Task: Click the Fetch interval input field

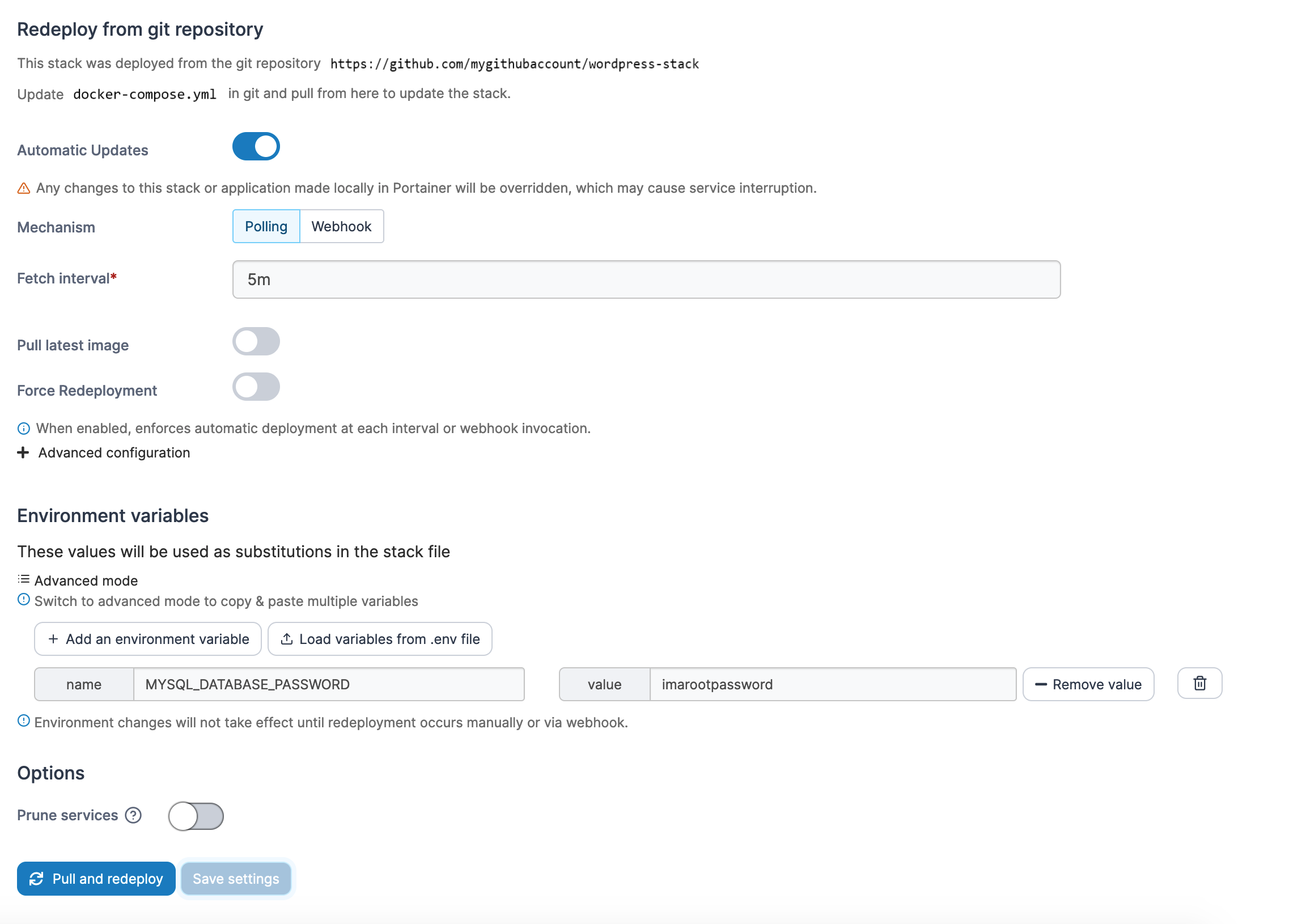Action: pos(646,279)
